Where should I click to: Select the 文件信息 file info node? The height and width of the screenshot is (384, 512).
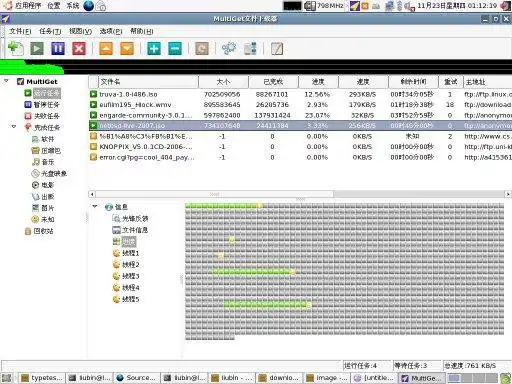130,230
